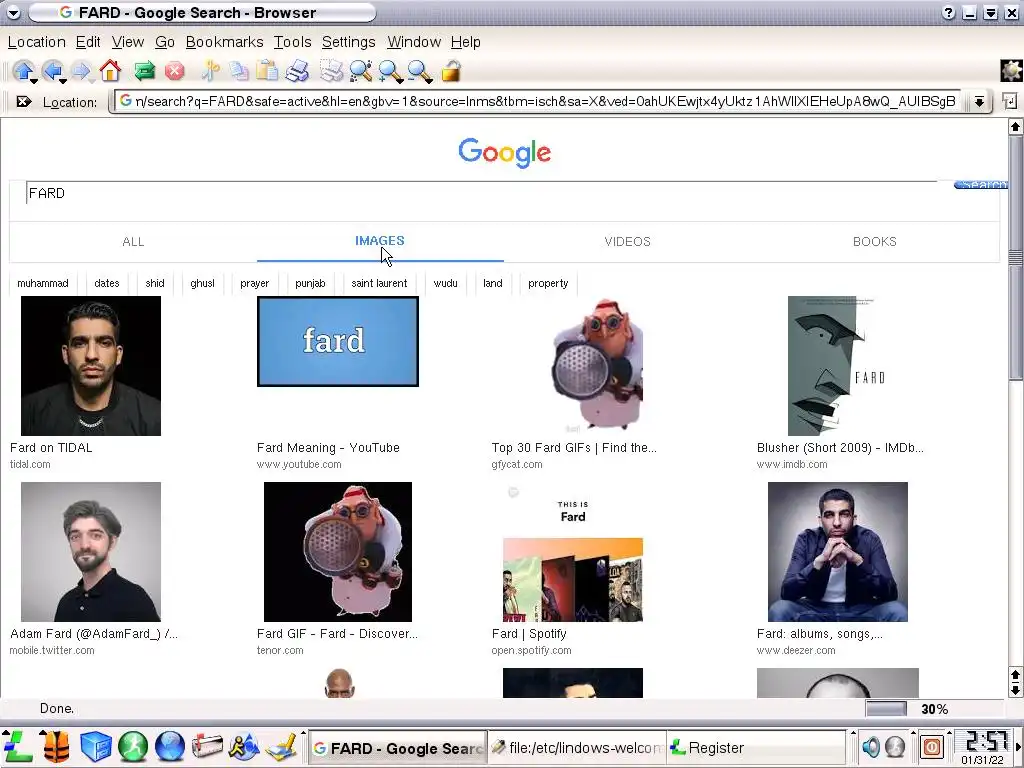Launch Click-N-Run green runner icon

point(133,746)
